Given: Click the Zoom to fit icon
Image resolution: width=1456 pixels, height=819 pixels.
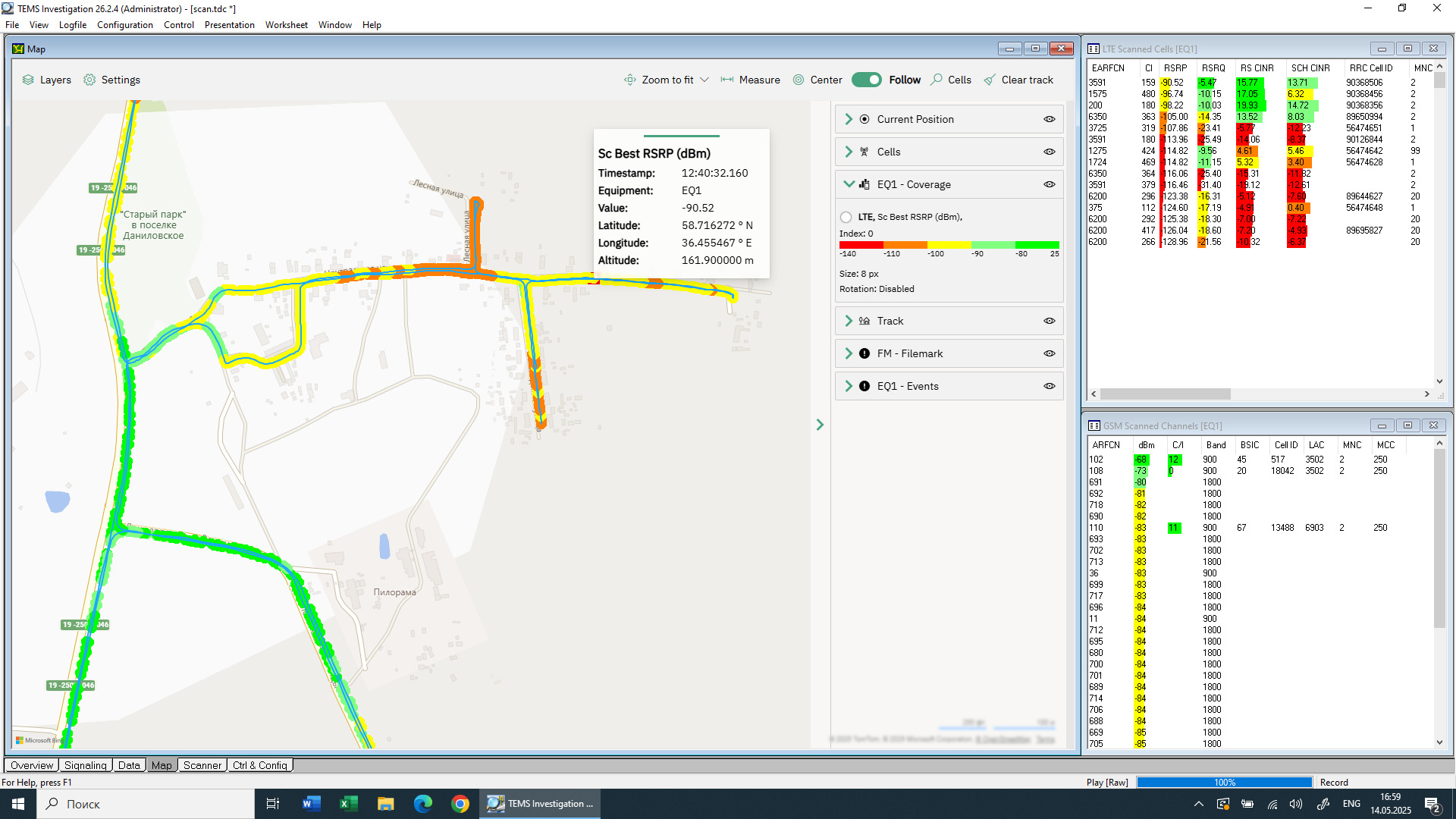Looking at the screenshot, I should click(x=630, y=80).
